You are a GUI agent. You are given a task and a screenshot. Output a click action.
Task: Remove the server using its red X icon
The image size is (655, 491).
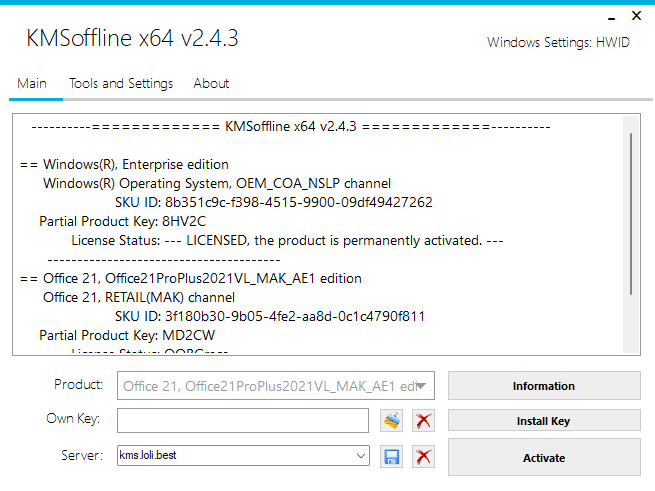tap(423, 456)
